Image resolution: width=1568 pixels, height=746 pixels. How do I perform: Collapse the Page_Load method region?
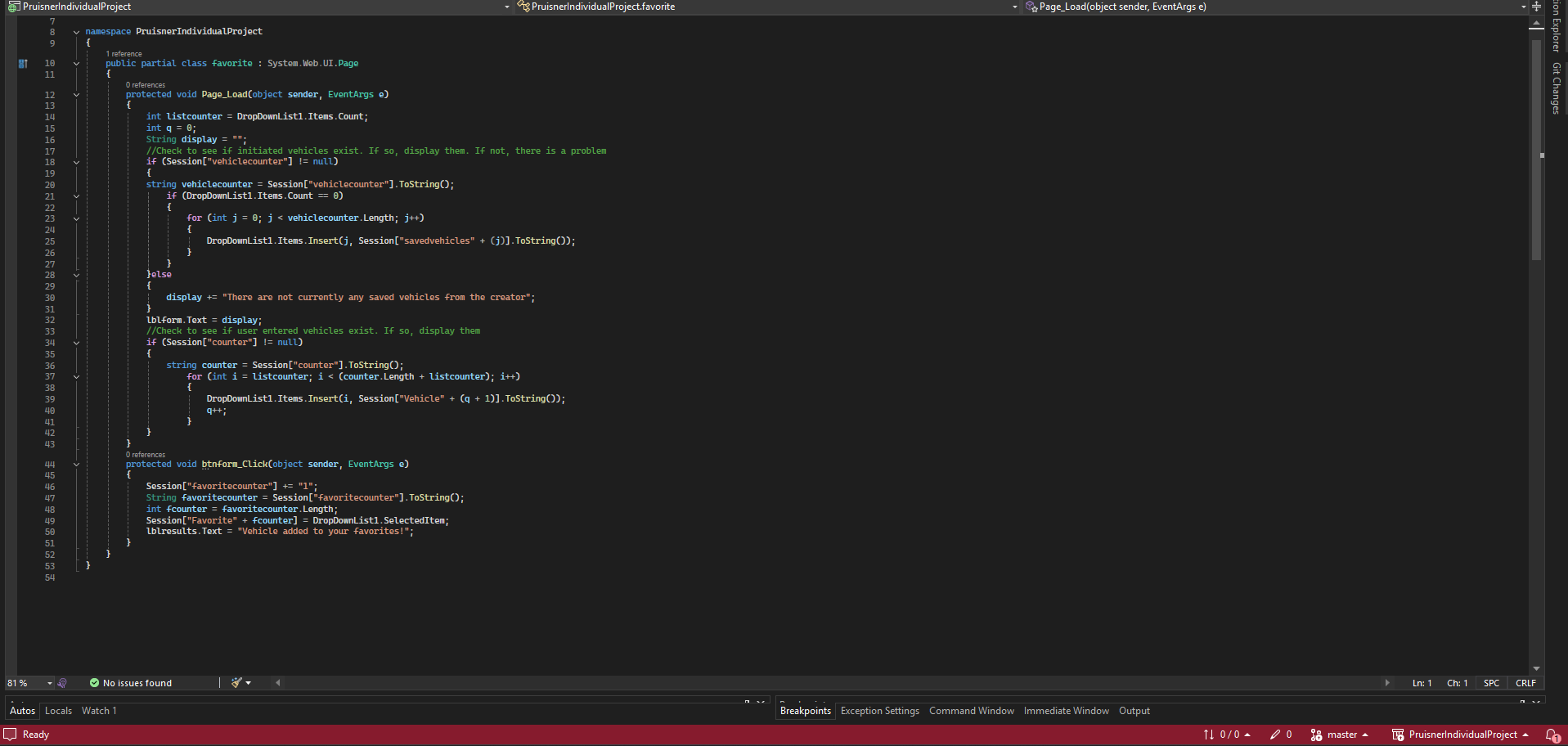[x=76, y=95]
